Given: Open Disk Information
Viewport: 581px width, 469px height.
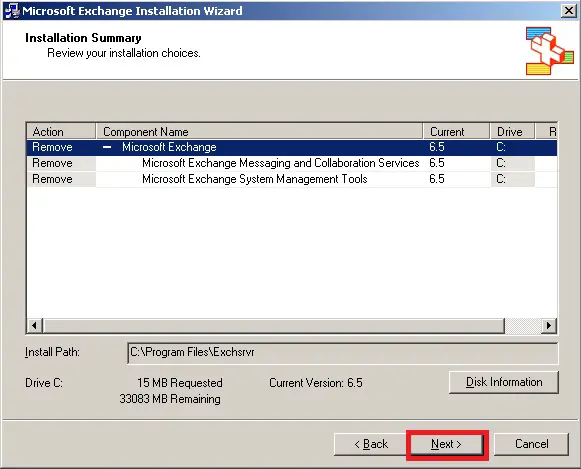Looking at the screenshot, I should [x=504, y=382].
